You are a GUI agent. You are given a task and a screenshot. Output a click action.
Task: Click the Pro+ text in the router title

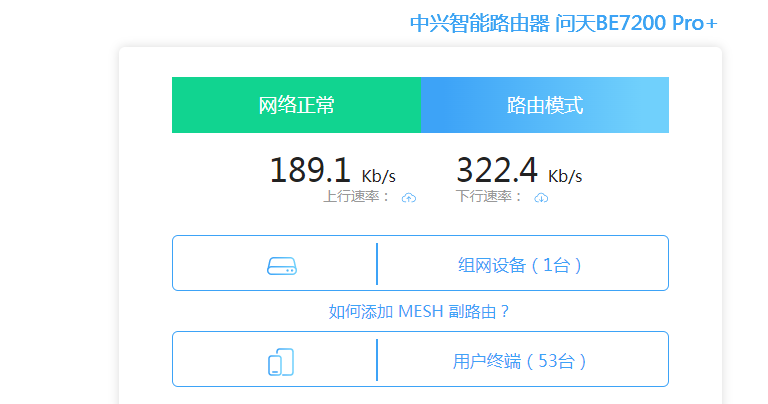pyautogui.click(x=695, y=23)
